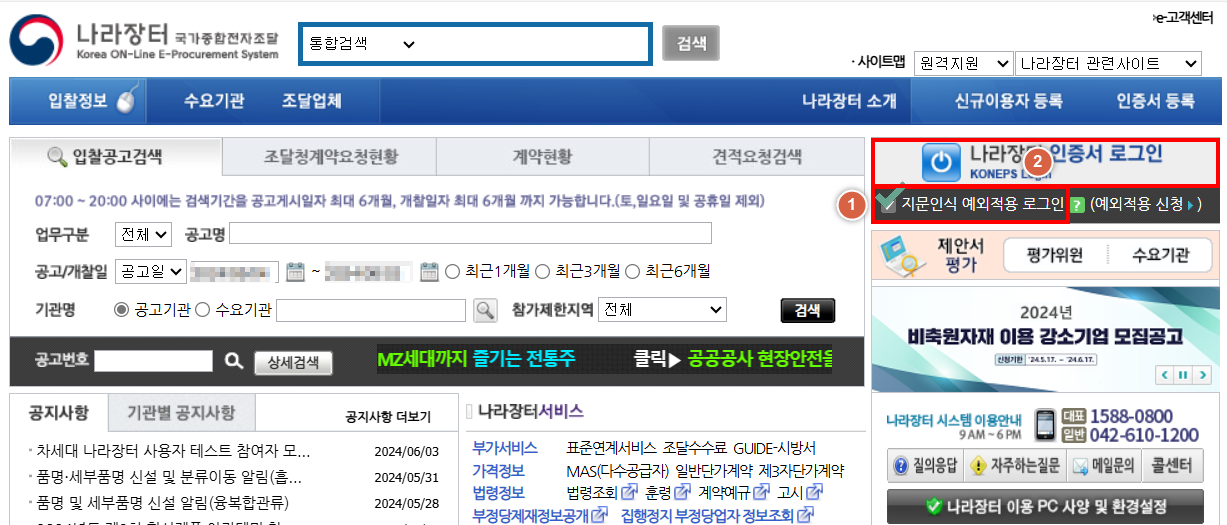This screenshot has width=1227, height=525.
Task: Click the 자주하는질문 warning icon
Action: click(978, 465)
